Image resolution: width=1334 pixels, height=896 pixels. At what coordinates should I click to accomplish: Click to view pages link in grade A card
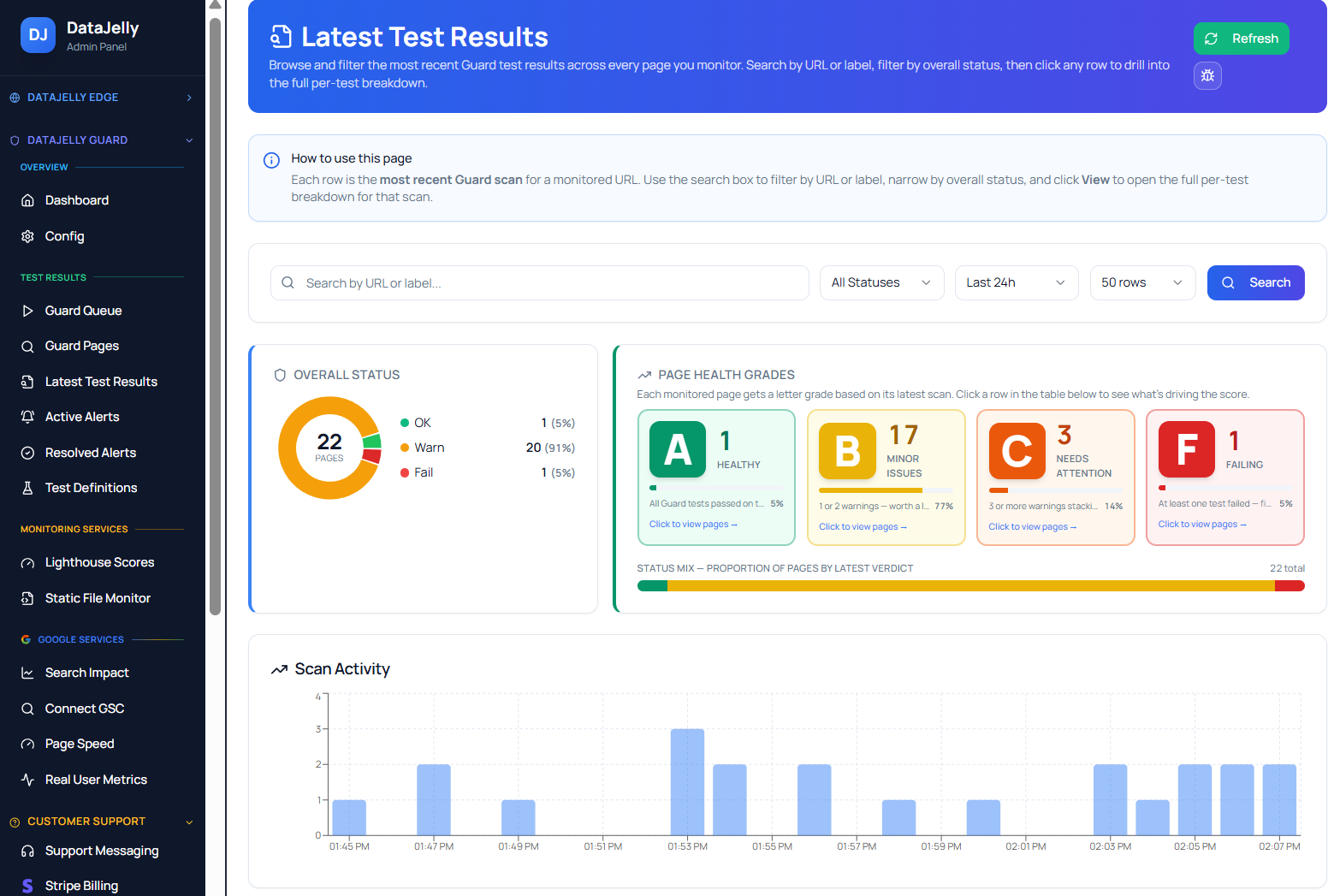[693, 525]
